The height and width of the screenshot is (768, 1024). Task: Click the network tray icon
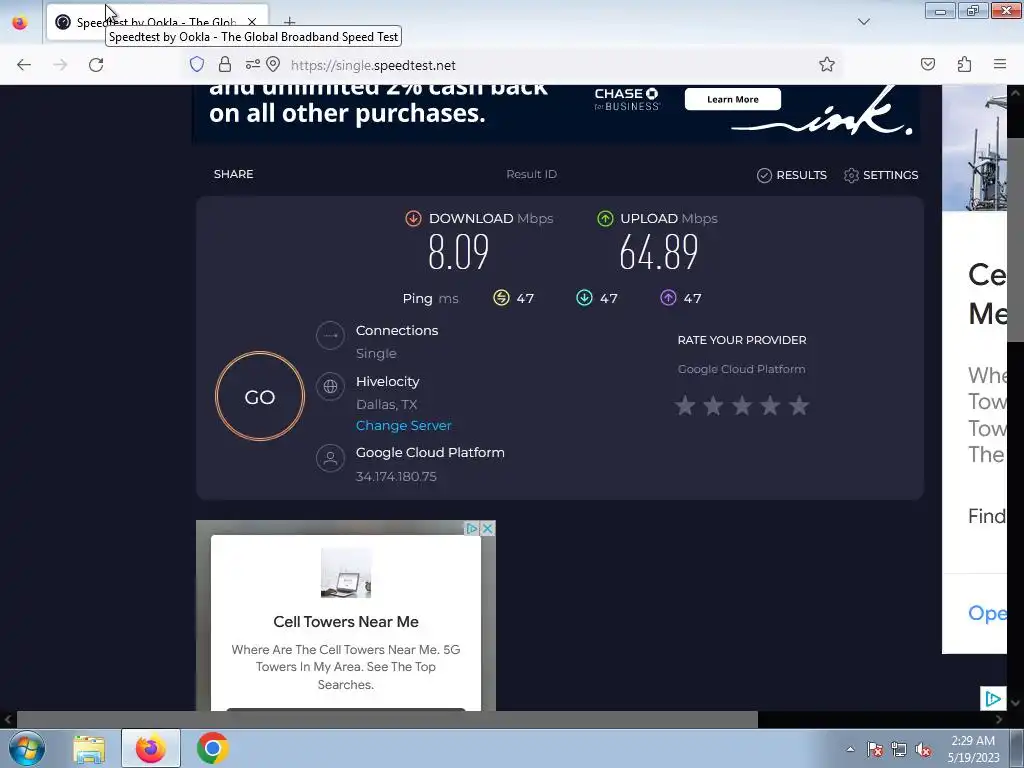[899, 749]
